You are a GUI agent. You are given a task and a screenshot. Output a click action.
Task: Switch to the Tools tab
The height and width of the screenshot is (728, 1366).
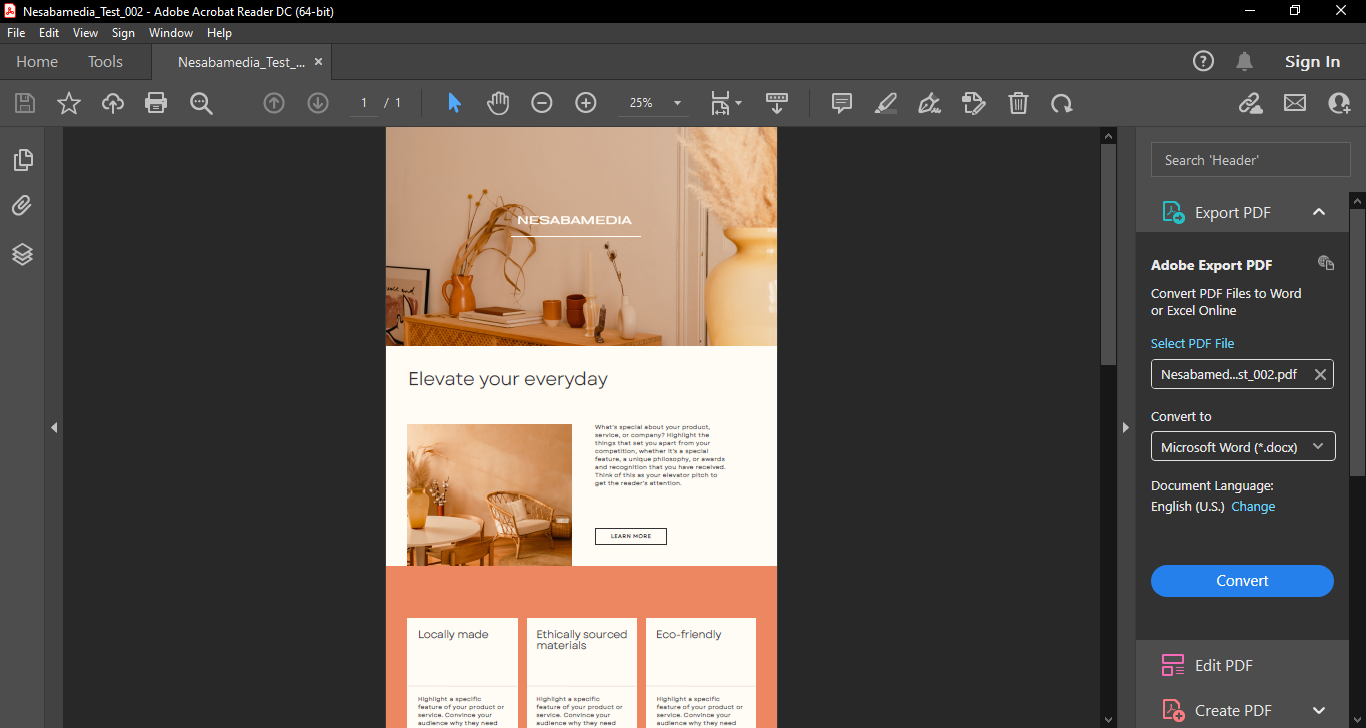tap(105, 62)
